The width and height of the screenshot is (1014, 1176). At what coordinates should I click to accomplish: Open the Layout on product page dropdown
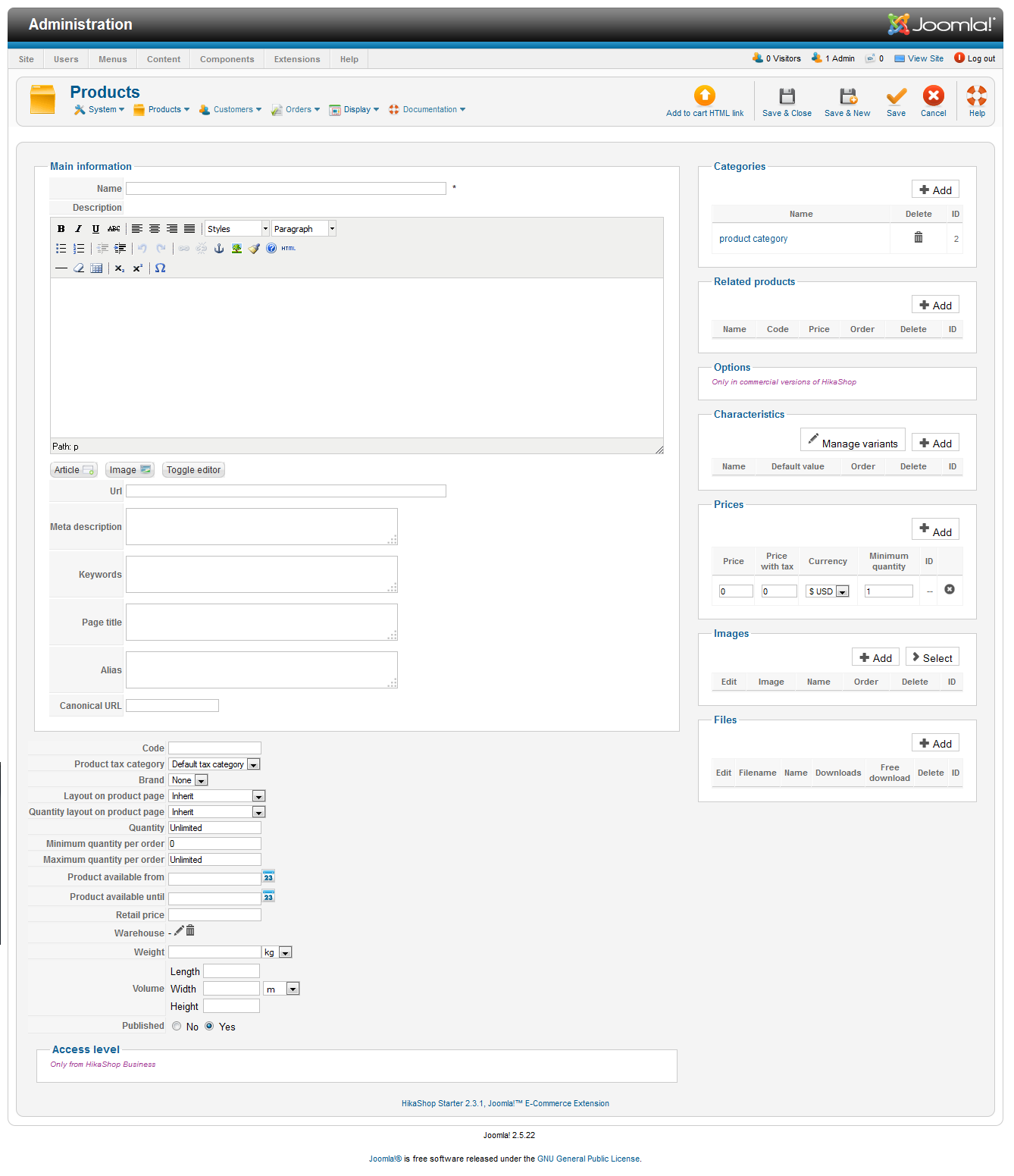click(x=217, y=796)
